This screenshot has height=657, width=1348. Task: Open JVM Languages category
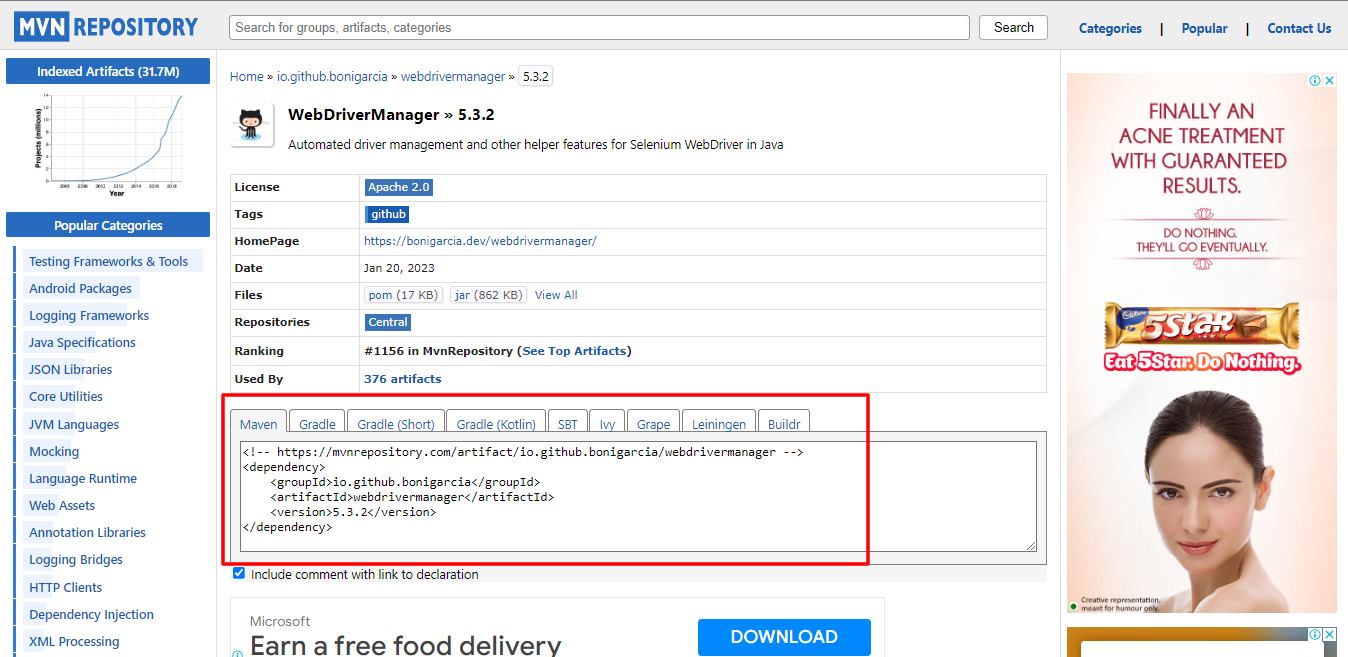coord(74,424)
